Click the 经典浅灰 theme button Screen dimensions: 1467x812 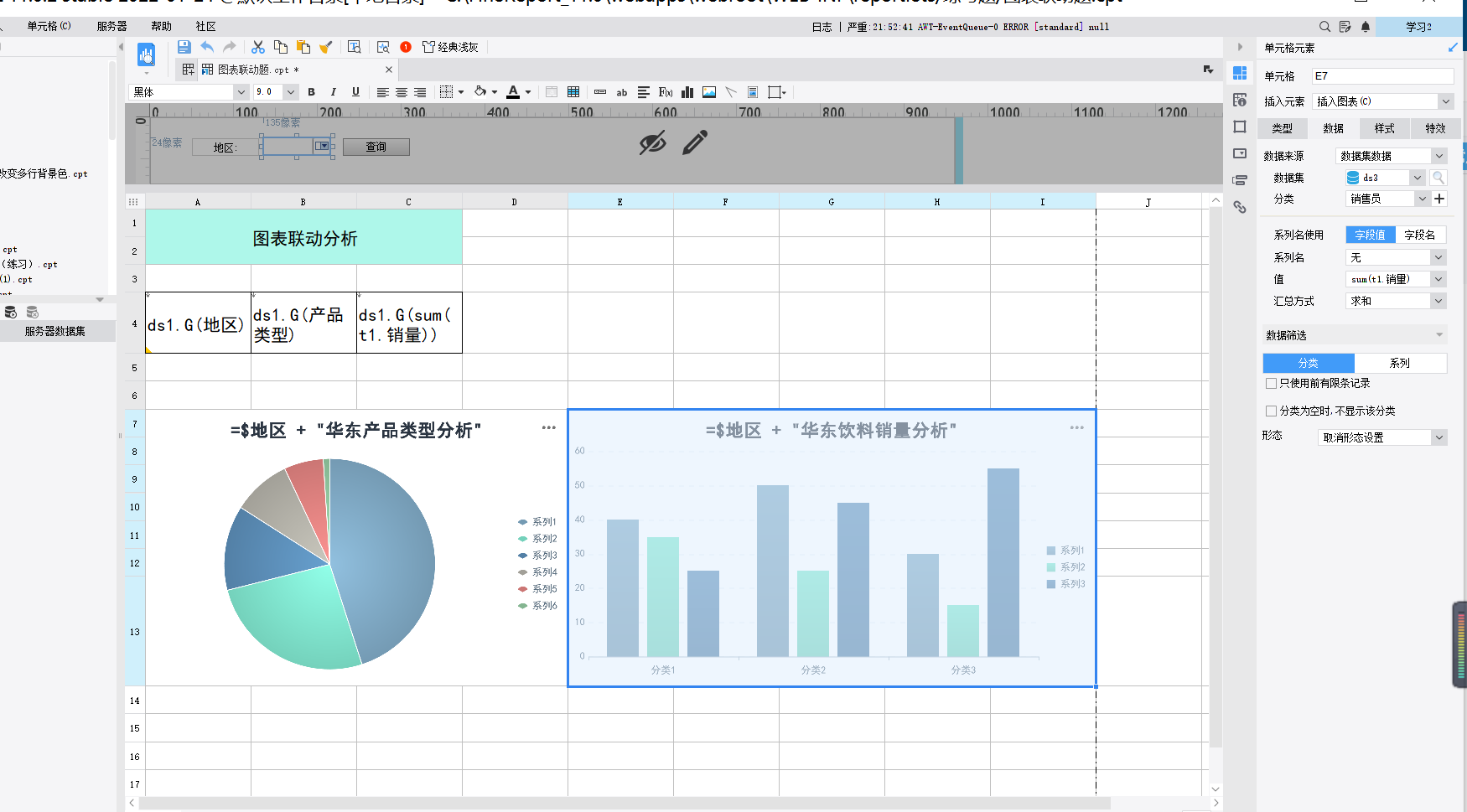pos(450,47)
